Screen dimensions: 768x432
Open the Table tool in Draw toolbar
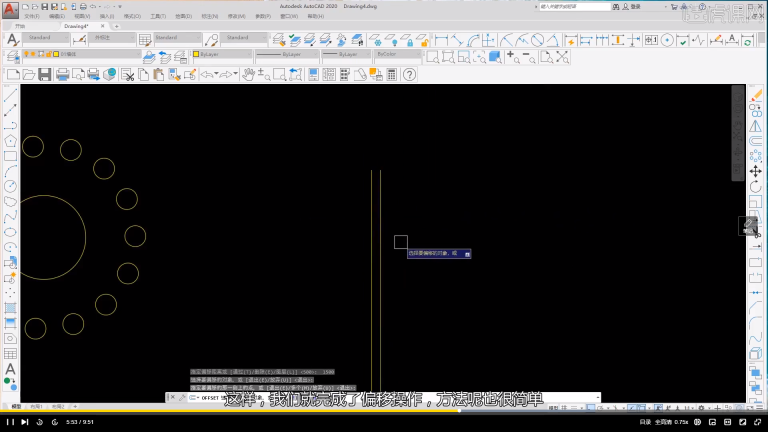point(10,354)
